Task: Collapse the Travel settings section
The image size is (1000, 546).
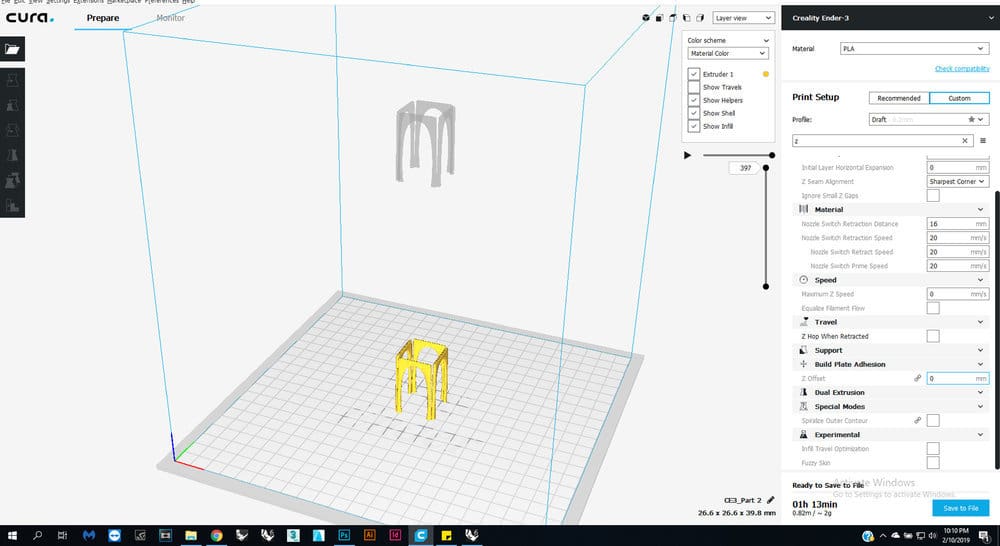Action: click(890, 322)
